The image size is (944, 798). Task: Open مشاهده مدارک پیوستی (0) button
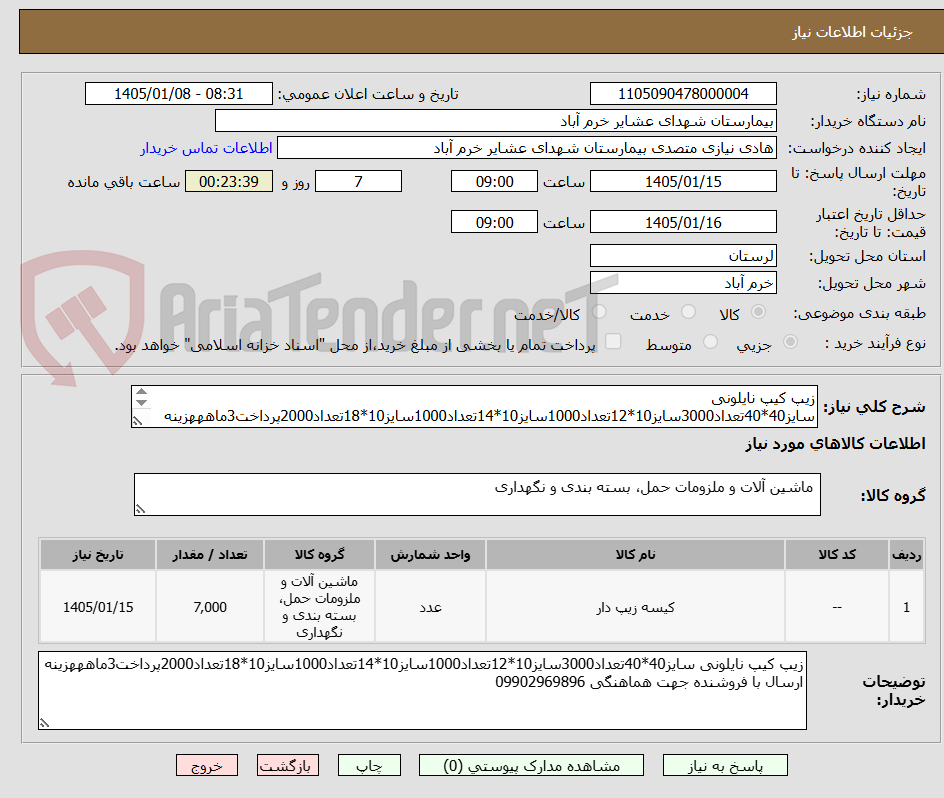(x=531, y=765)
